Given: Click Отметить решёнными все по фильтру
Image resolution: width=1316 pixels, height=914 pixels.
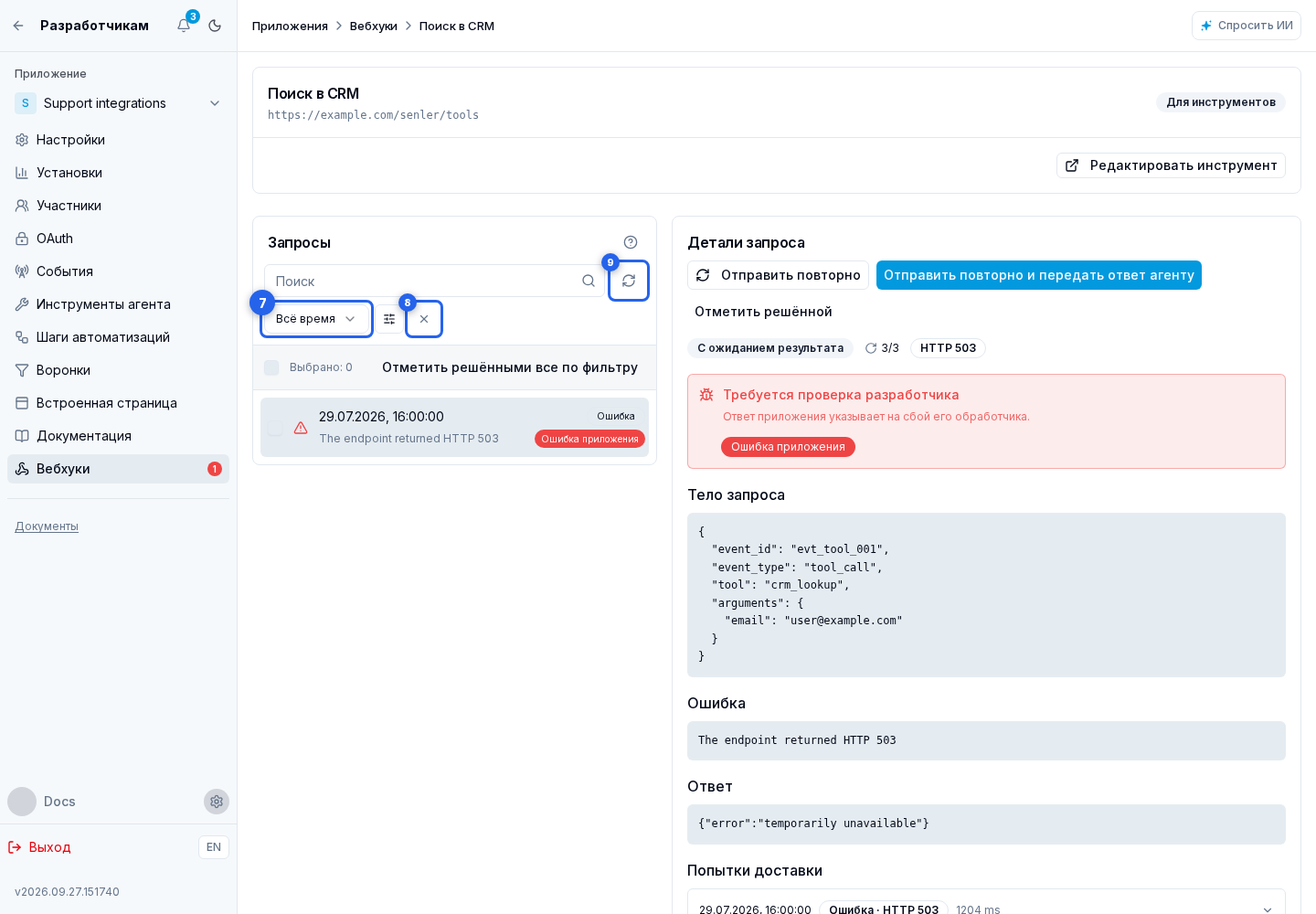Looking at the screenshot, I should point(510,367).
